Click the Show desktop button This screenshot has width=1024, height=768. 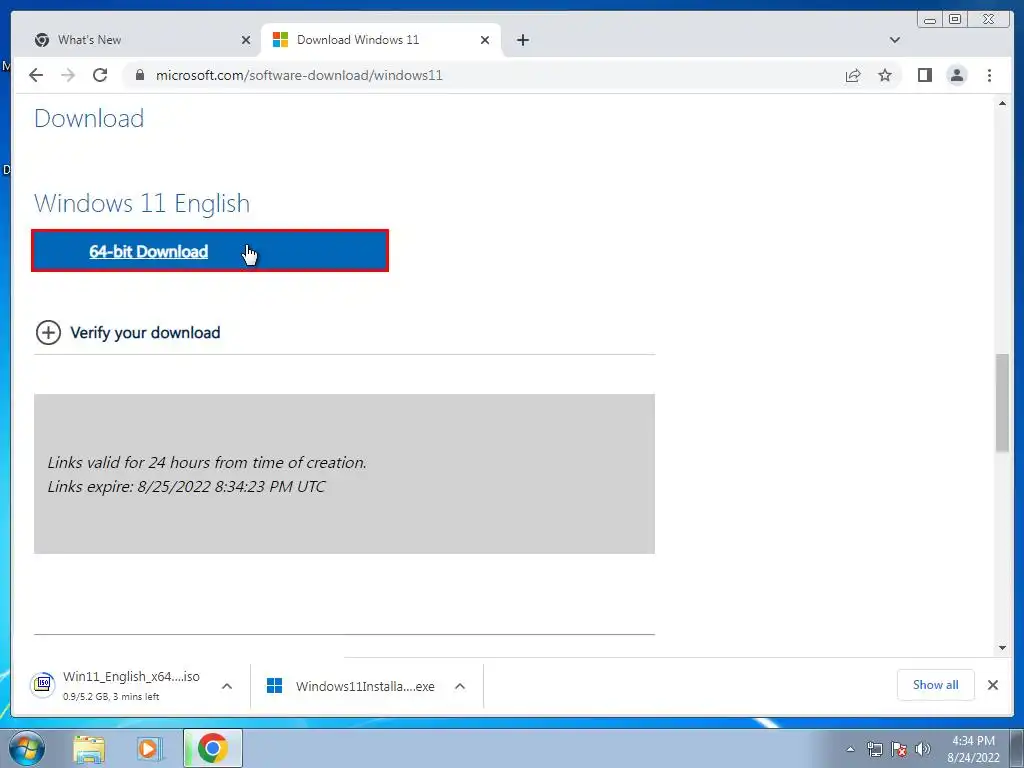click(1017, 748)
